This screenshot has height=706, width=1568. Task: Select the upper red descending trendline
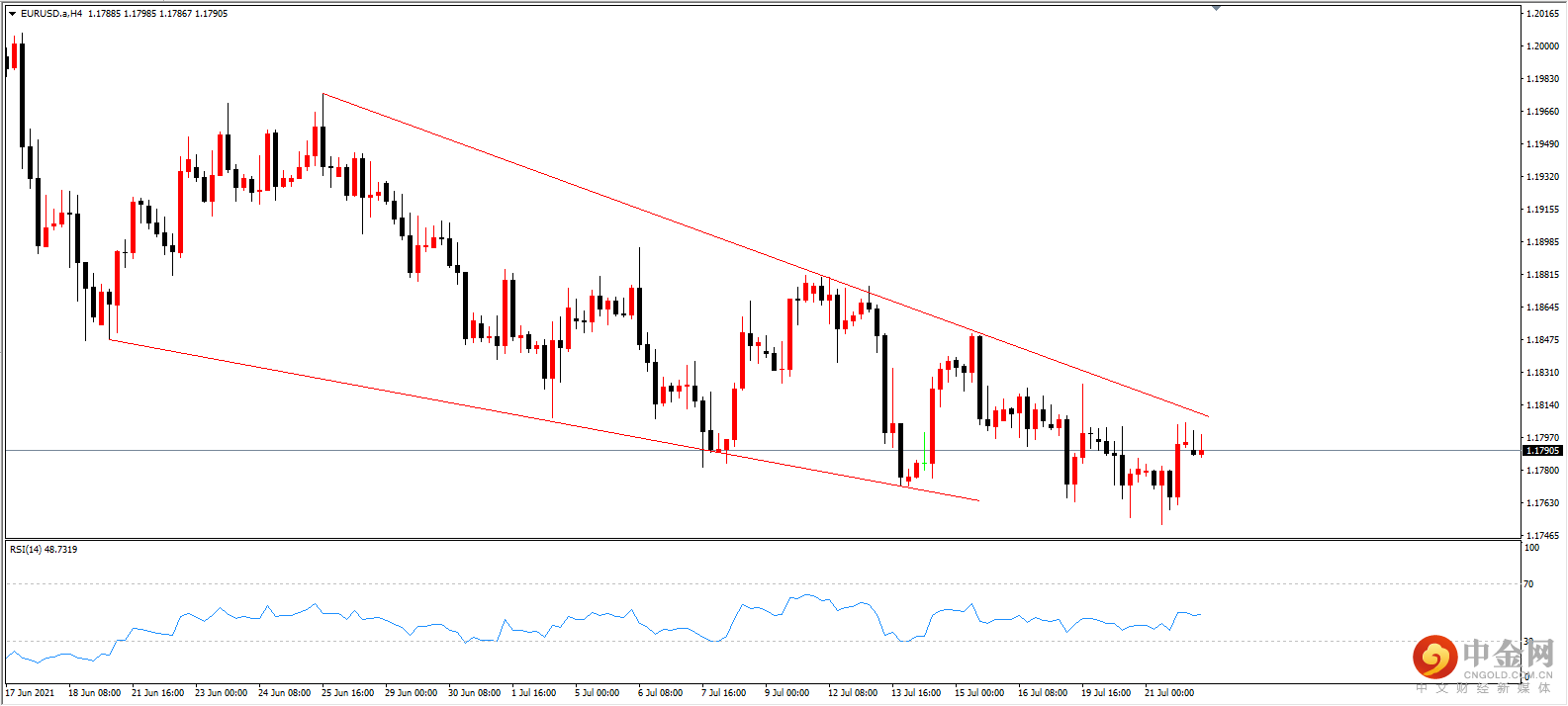click(766, 255)
